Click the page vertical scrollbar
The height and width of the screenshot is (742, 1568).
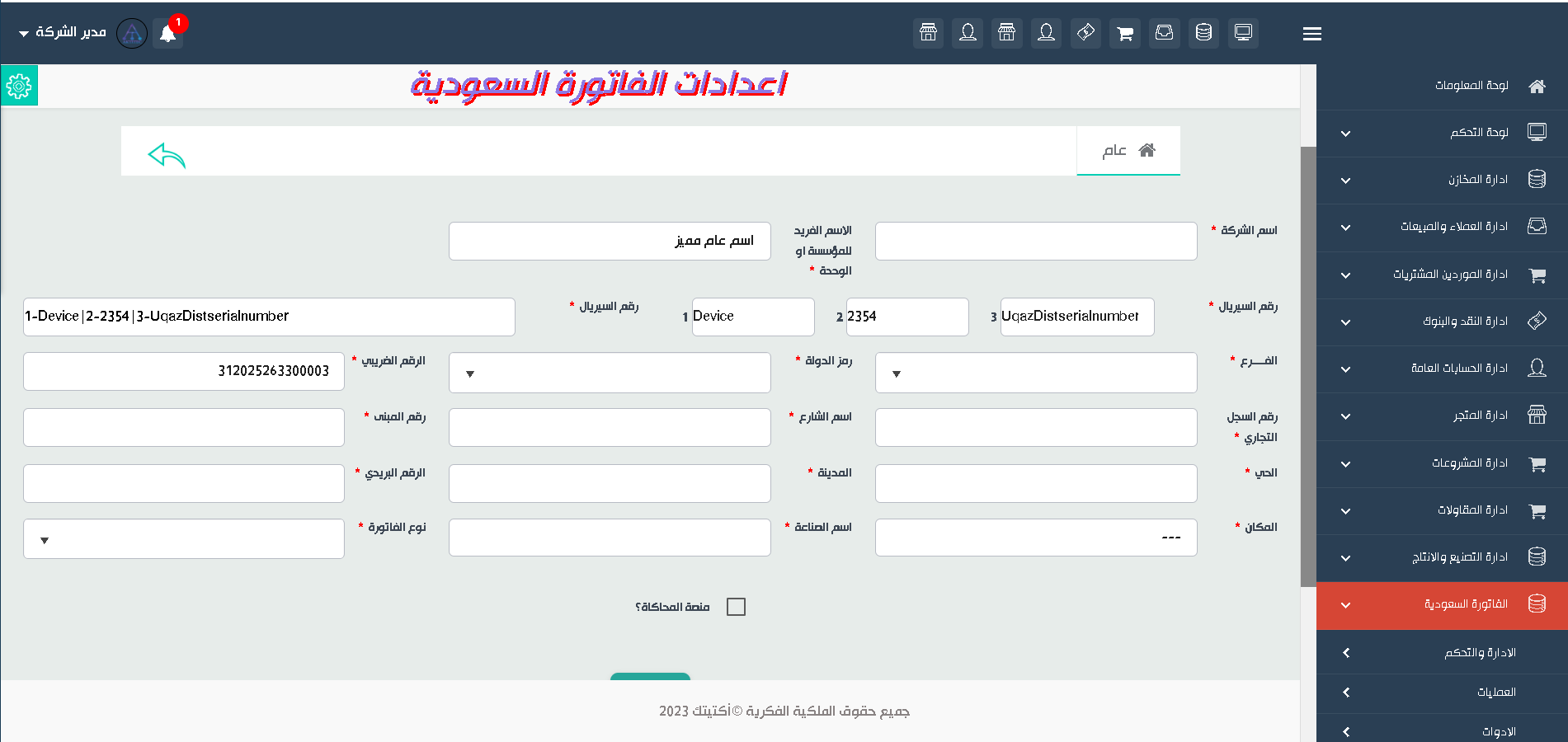pos(1308,366)
